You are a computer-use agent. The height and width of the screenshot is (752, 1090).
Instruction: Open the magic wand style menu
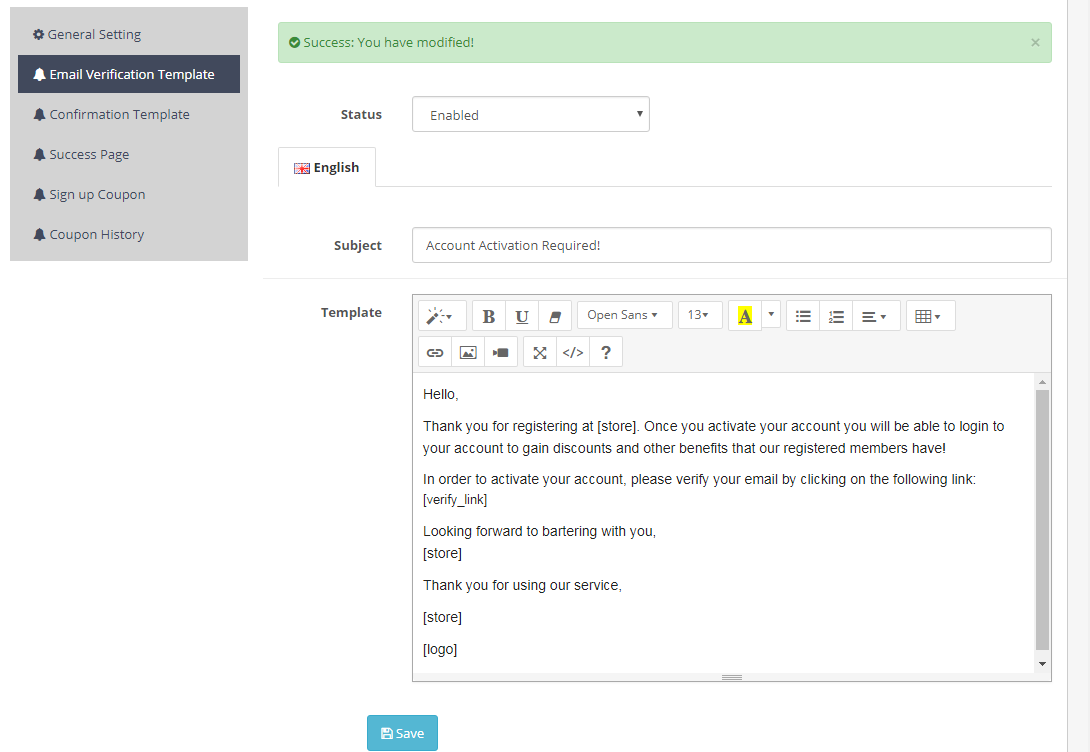(x=441, y=316)
